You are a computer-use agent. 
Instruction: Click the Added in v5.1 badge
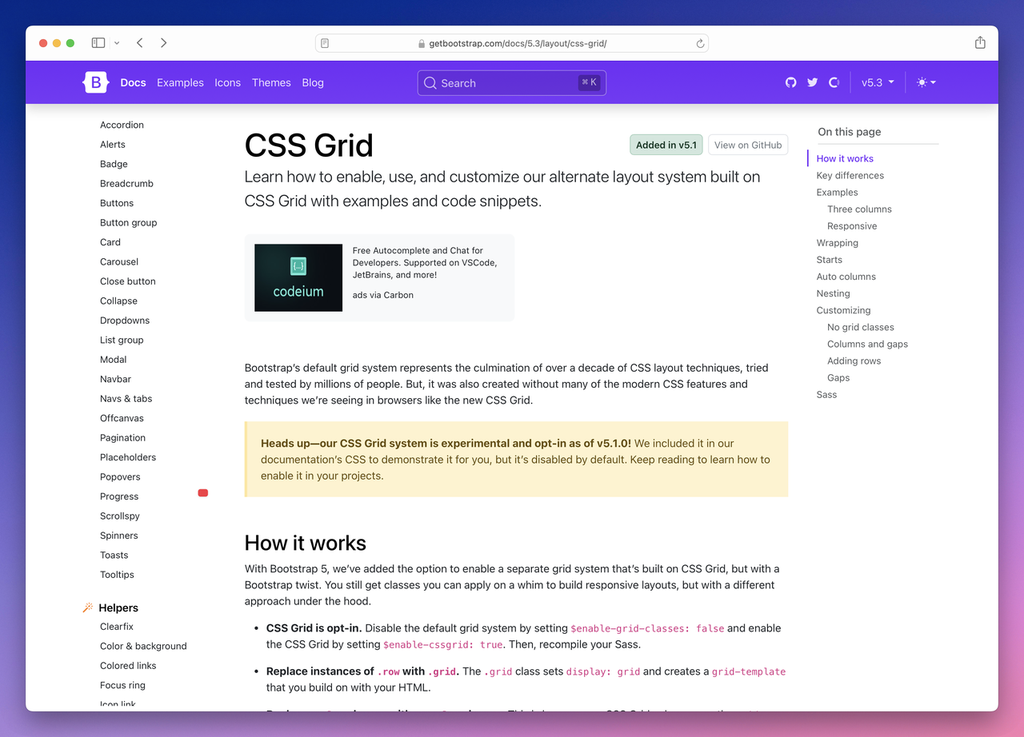click(666, 144)
